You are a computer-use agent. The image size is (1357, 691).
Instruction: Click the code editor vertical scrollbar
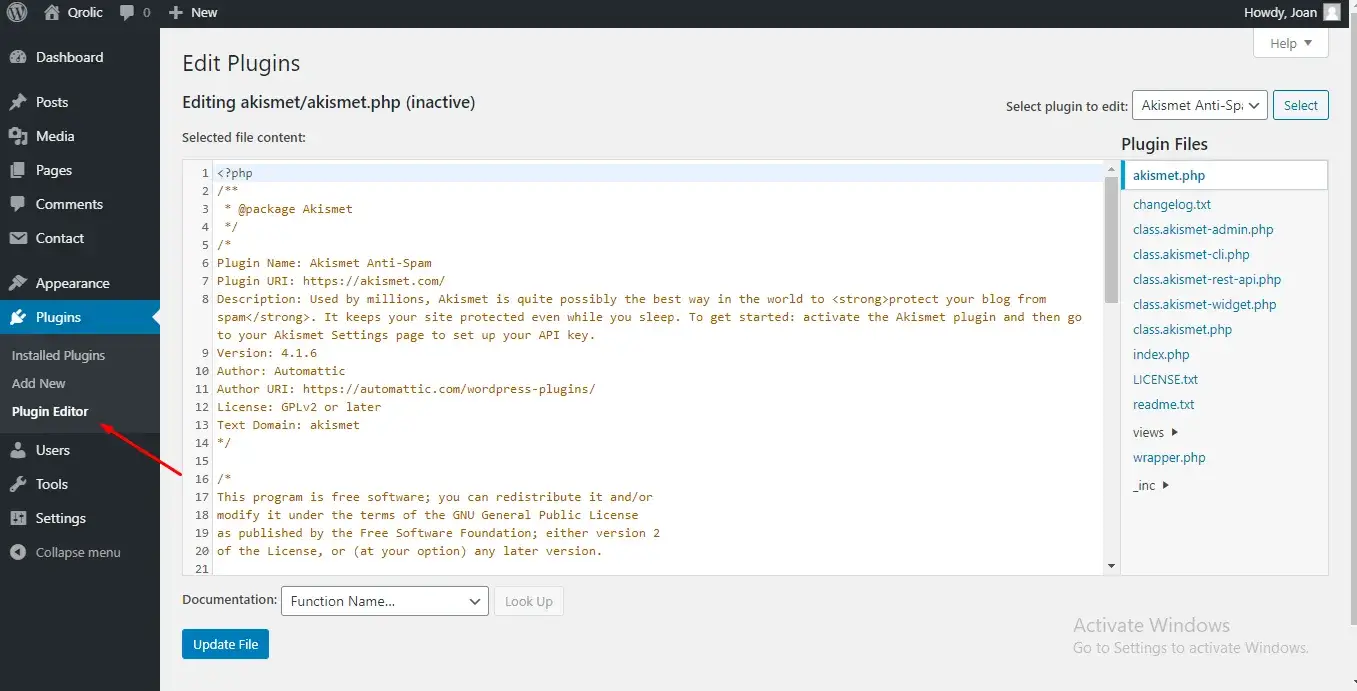pos(1111,240)
